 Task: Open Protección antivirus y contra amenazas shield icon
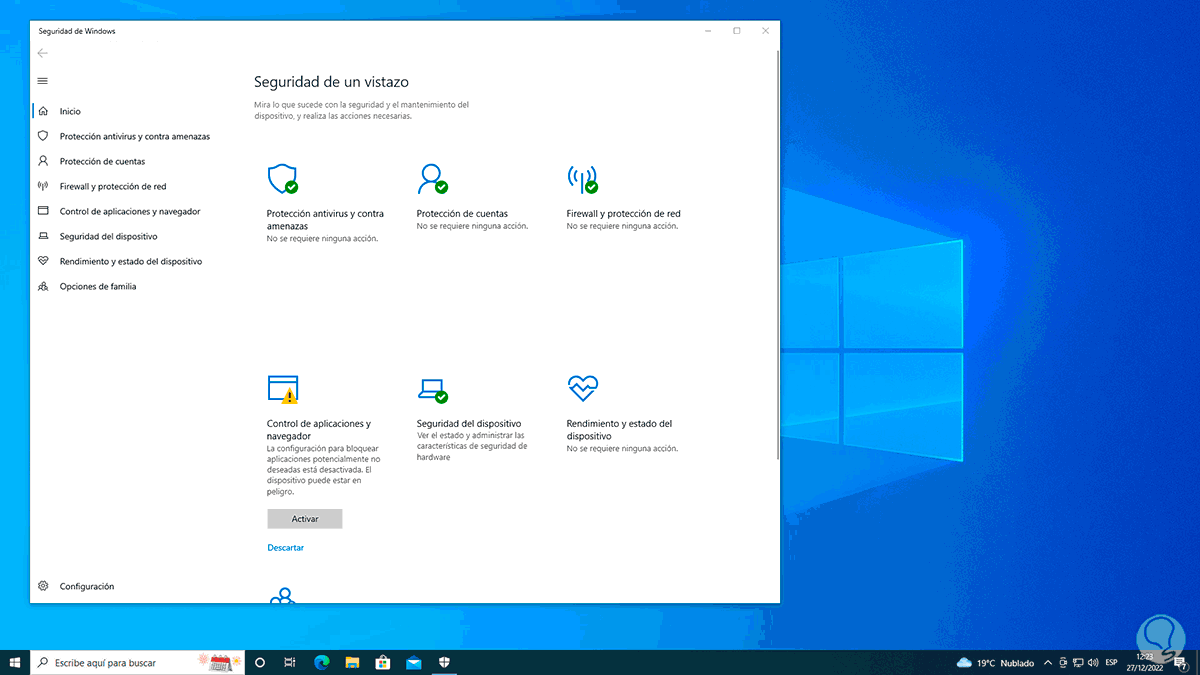coord(281,177)
